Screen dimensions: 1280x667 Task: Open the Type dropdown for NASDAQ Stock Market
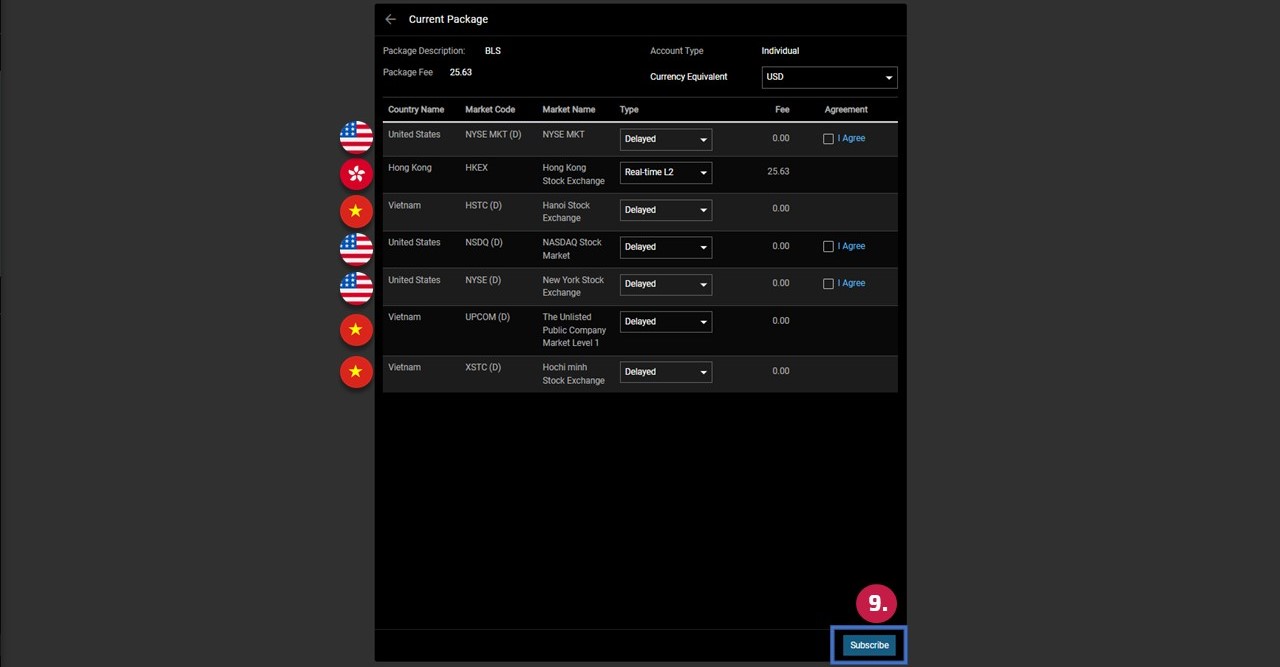[x=665, y=247]
